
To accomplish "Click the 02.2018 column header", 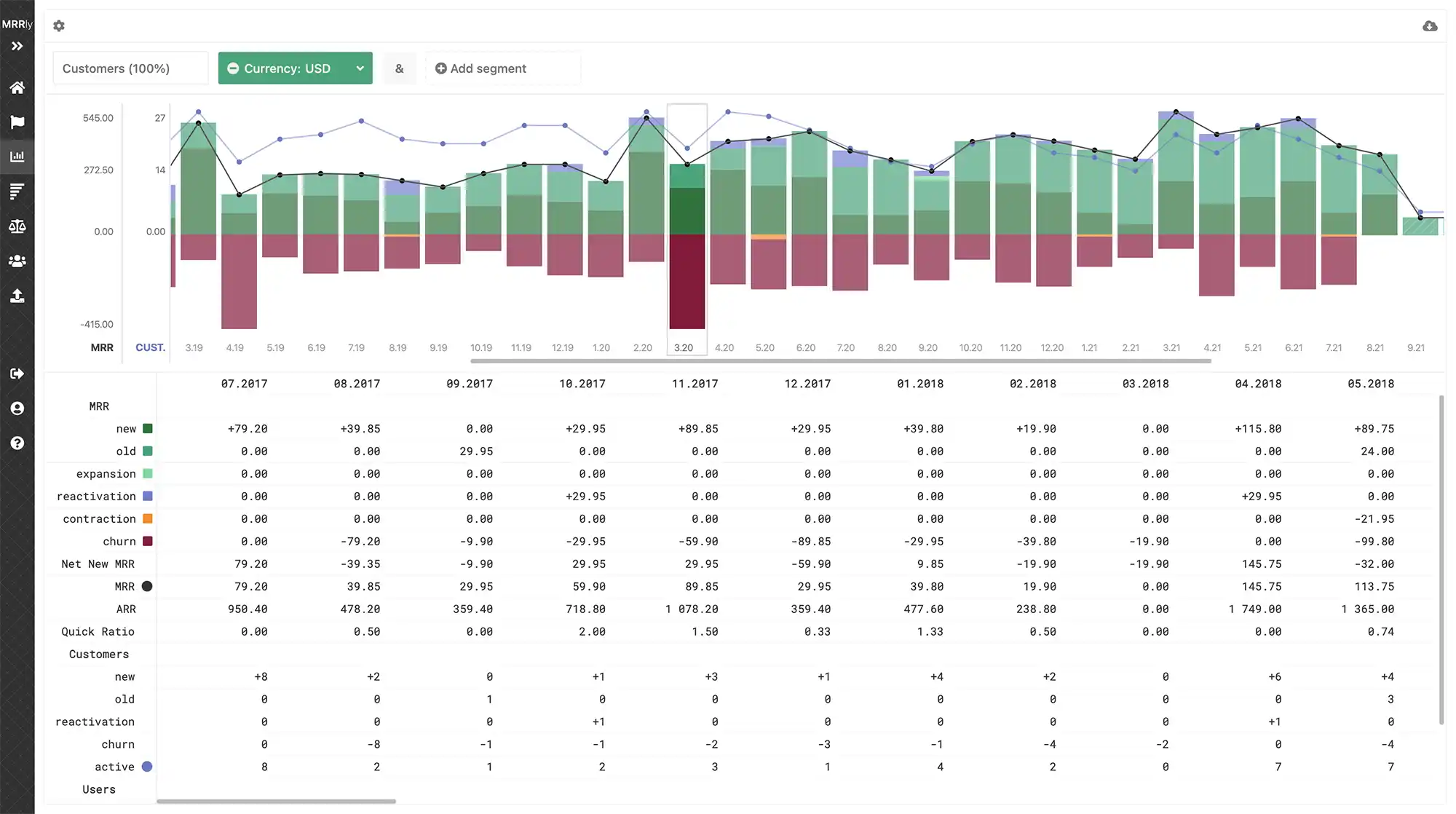I will 1032,384.
